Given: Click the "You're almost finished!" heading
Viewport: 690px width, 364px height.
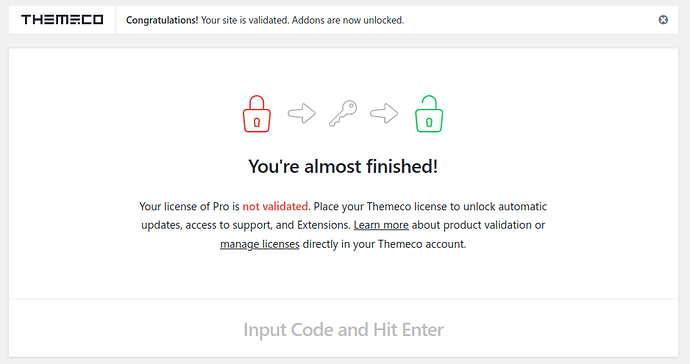Looking at the screenshot, I should (x=343, y=166).
